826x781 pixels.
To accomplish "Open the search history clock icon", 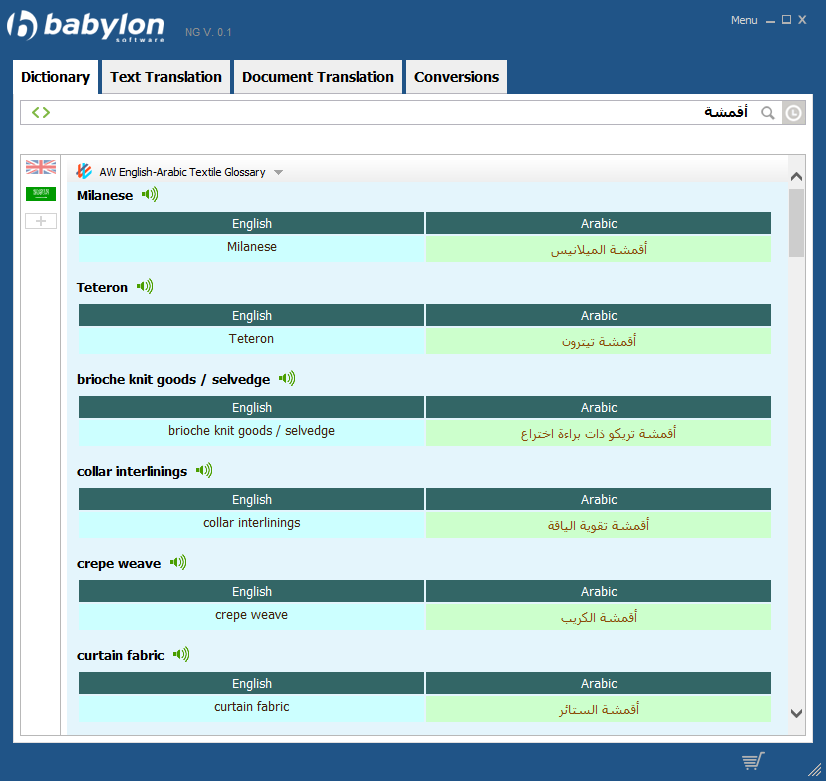I will [x=792, y=113].
